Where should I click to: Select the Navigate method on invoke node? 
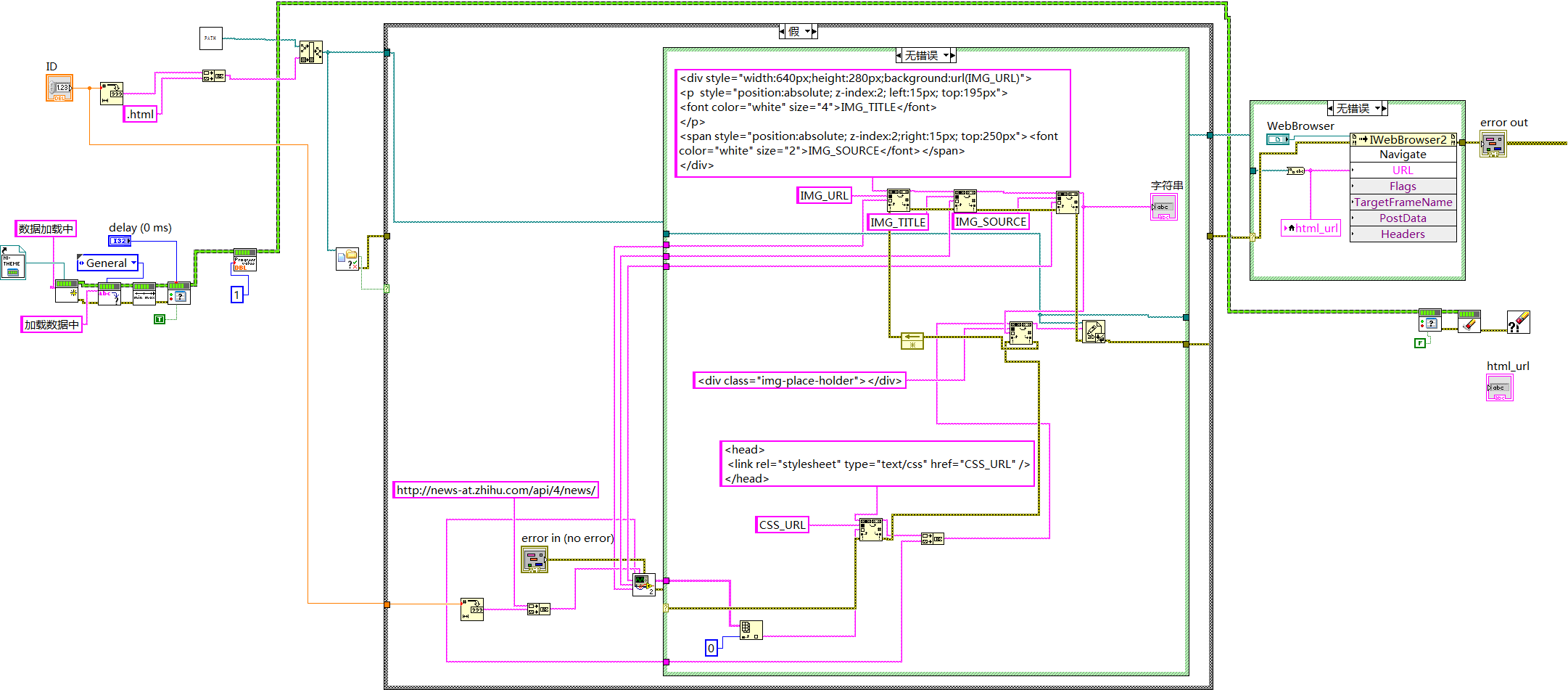pyautogui.click(x=1403, y=155)
